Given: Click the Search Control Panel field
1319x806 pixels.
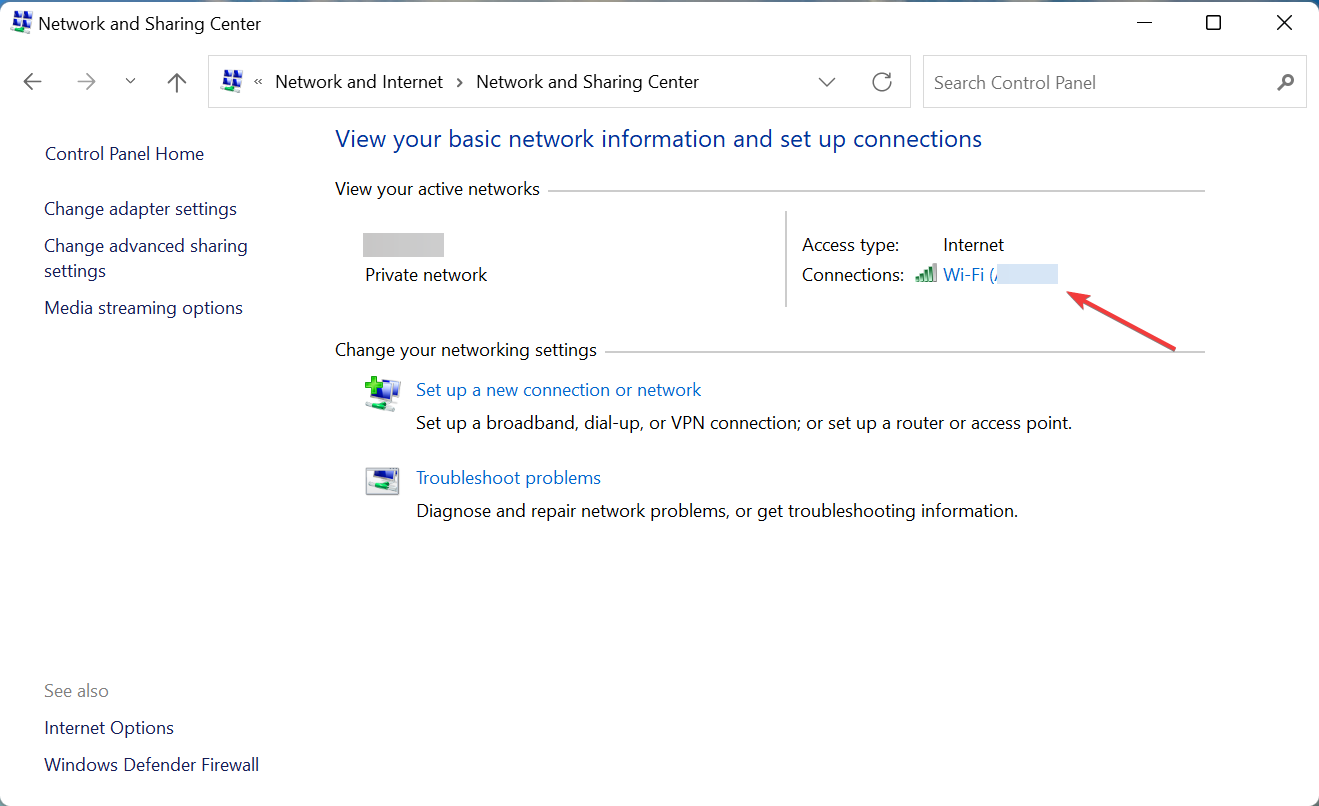Looking at the screenshot, I should (1100, 82).
